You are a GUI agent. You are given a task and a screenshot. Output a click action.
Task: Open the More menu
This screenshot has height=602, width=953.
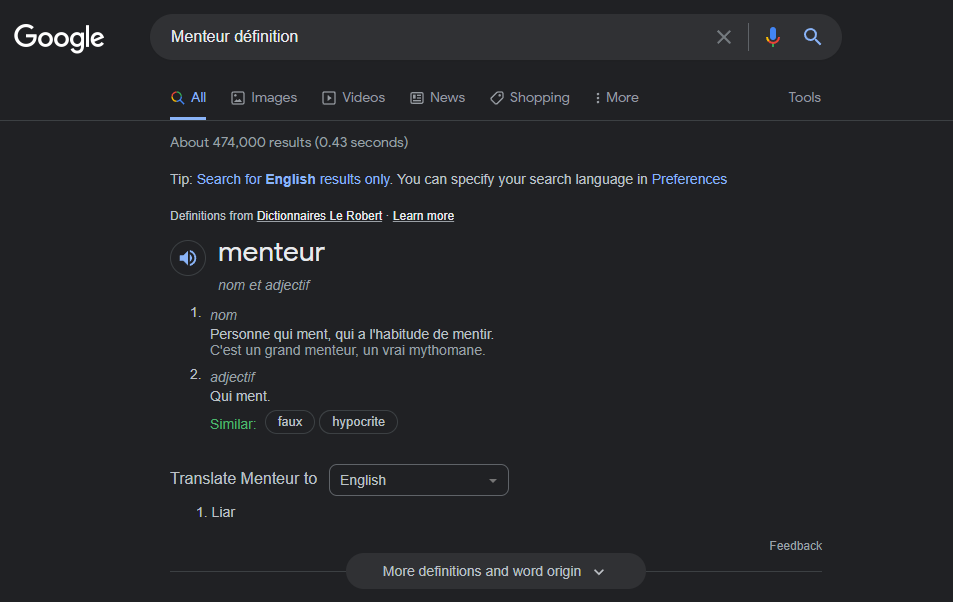coord(616,97)
